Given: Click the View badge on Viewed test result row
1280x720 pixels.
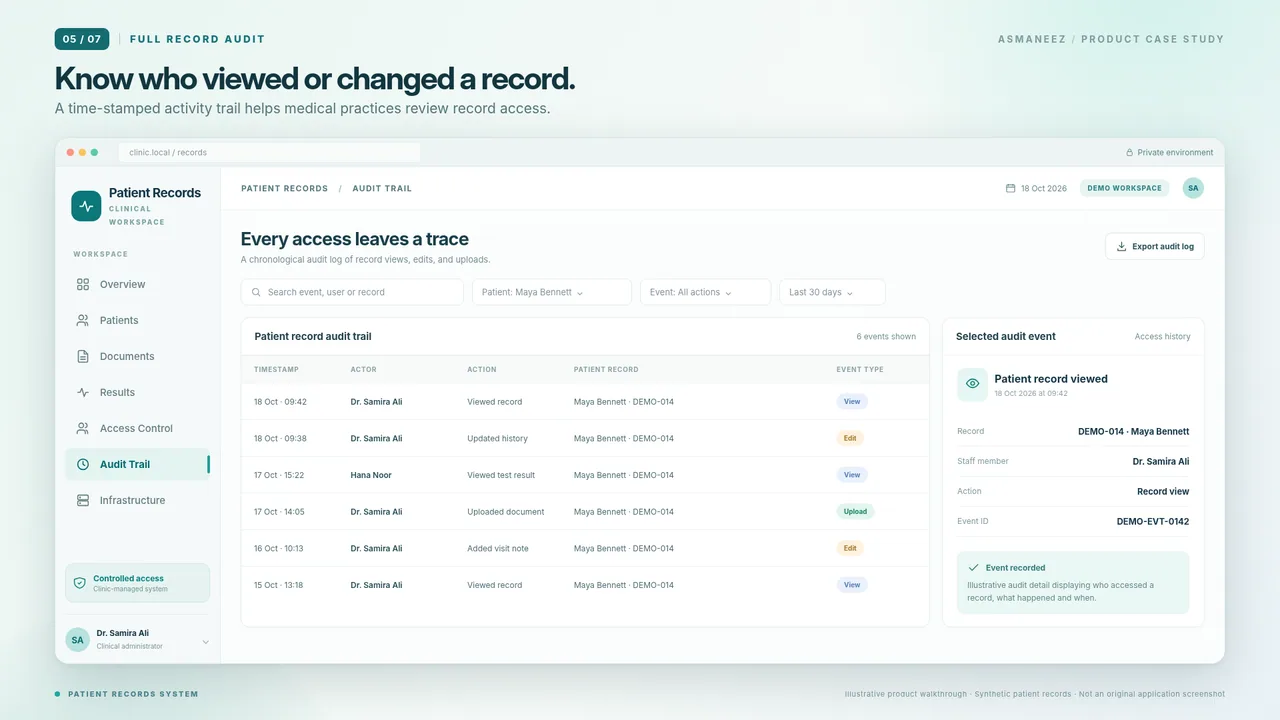Looking at the screenshot, I should [852, 475].
